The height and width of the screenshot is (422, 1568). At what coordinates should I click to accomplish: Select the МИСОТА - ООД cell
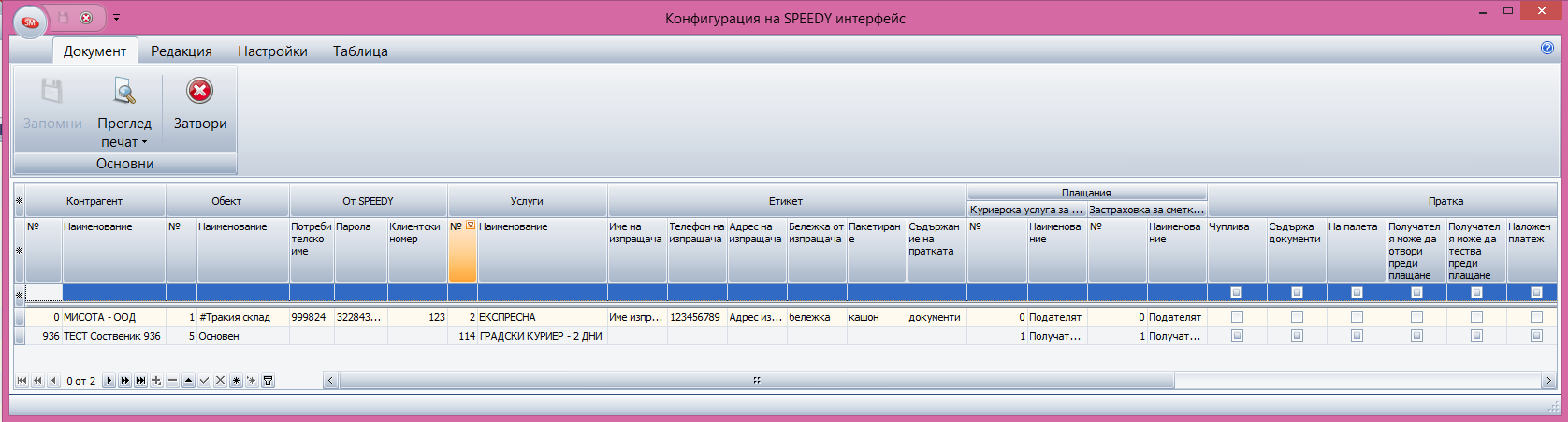113,317
